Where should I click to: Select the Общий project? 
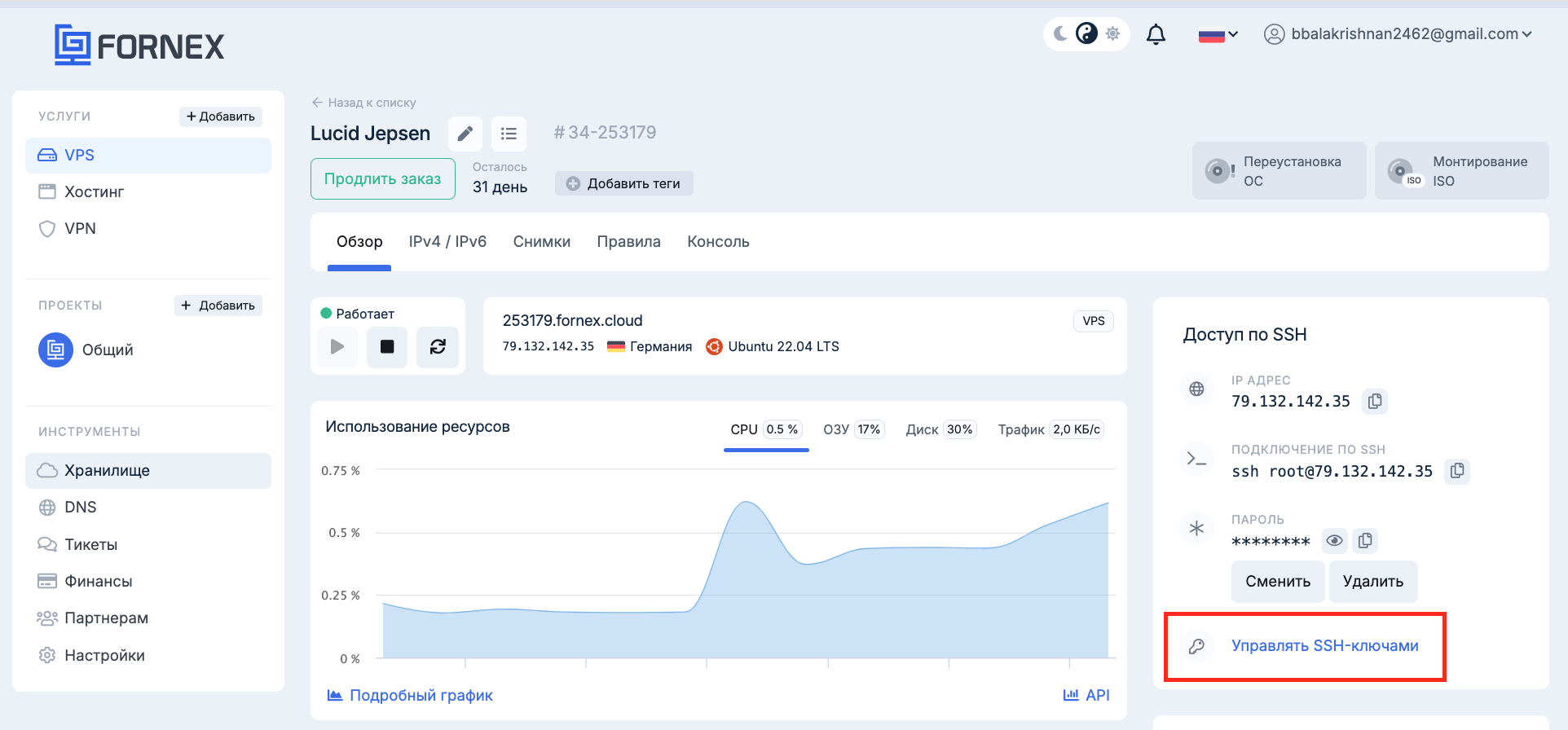[86, 350]
